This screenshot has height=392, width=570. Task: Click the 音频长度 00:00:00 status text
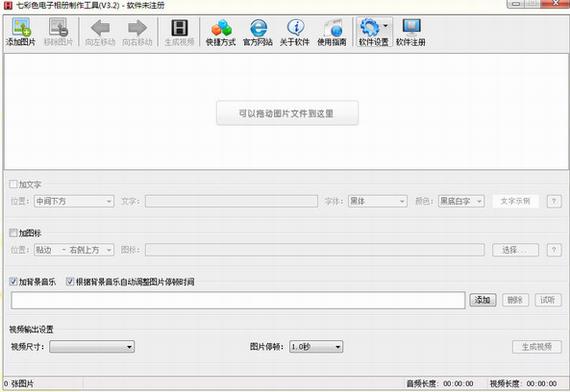440,384
